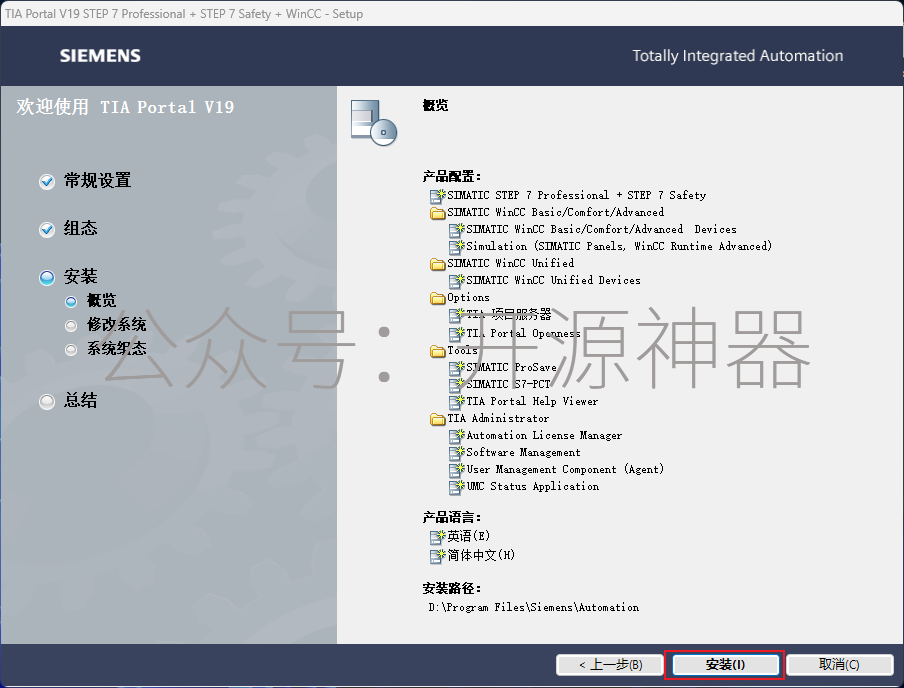Click the language icon beside 英语(E)

click(x=438, y=537)
